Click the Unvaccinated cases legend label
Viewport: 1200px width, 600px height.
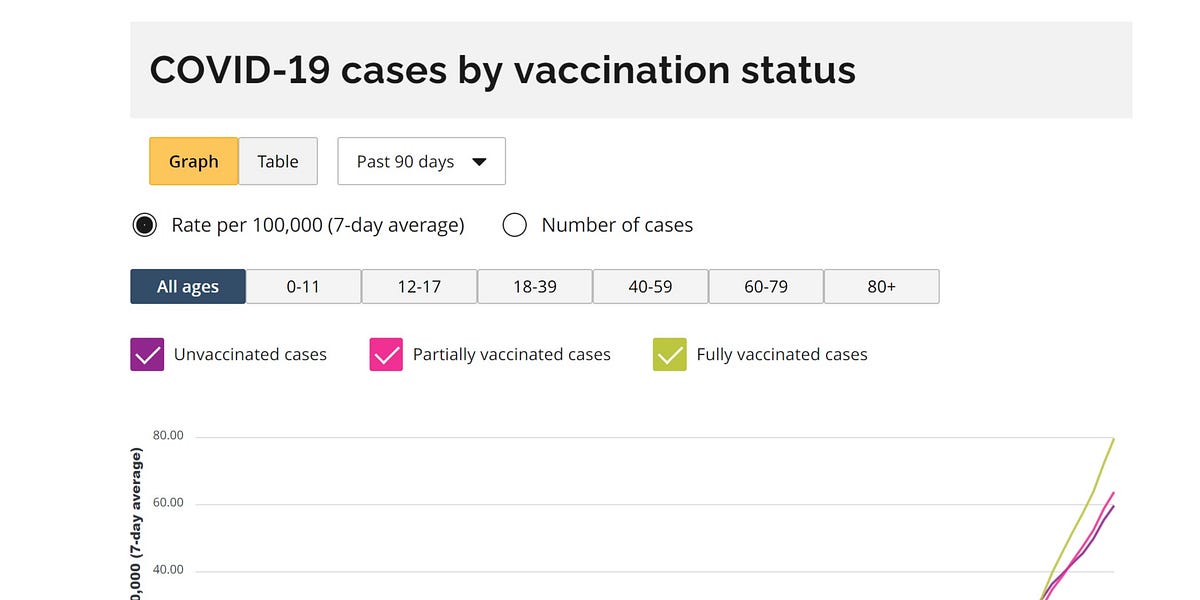click(x=250, y=354)
